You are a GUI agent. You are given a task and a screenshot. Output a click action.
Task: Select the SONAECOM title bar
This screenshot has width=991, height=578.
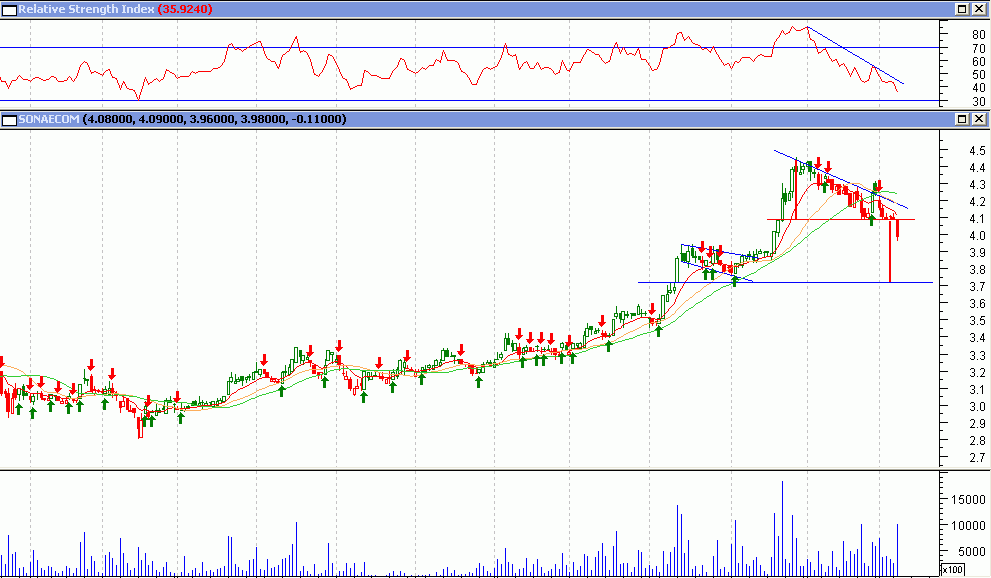tap(60, 118)
